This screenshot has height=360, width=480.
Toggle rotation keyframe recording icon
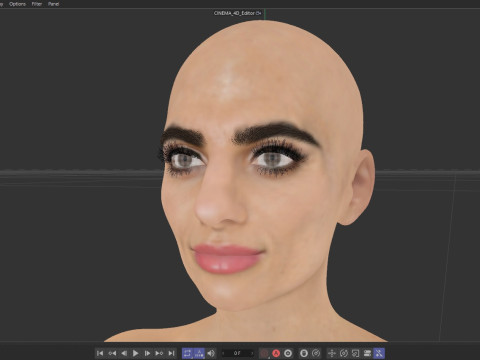click(x=344, y=353)
